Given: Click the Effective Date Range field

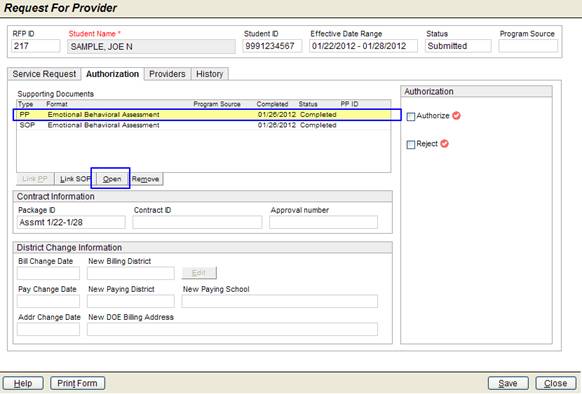Looking at the screenshot, I should click(363, 46).
